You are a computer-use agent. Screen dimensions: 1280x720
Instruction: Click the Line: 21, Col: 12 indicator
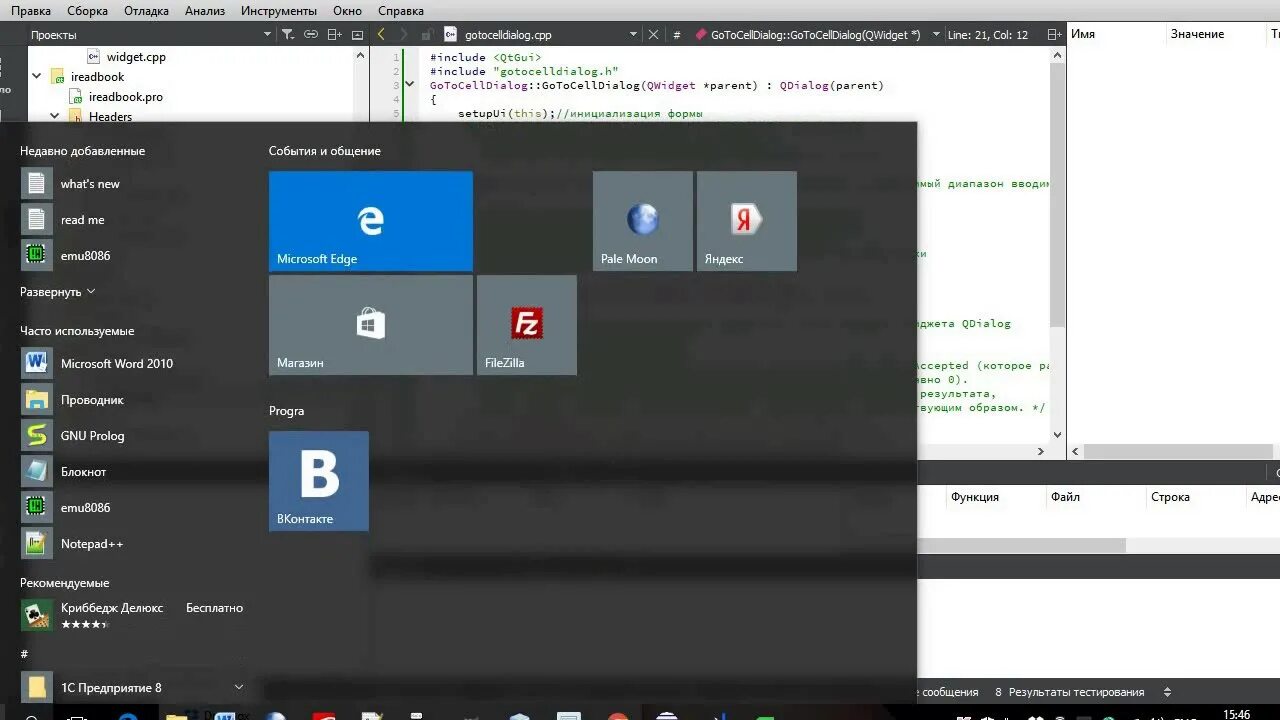pyautogui.click(x=987, y=34)
